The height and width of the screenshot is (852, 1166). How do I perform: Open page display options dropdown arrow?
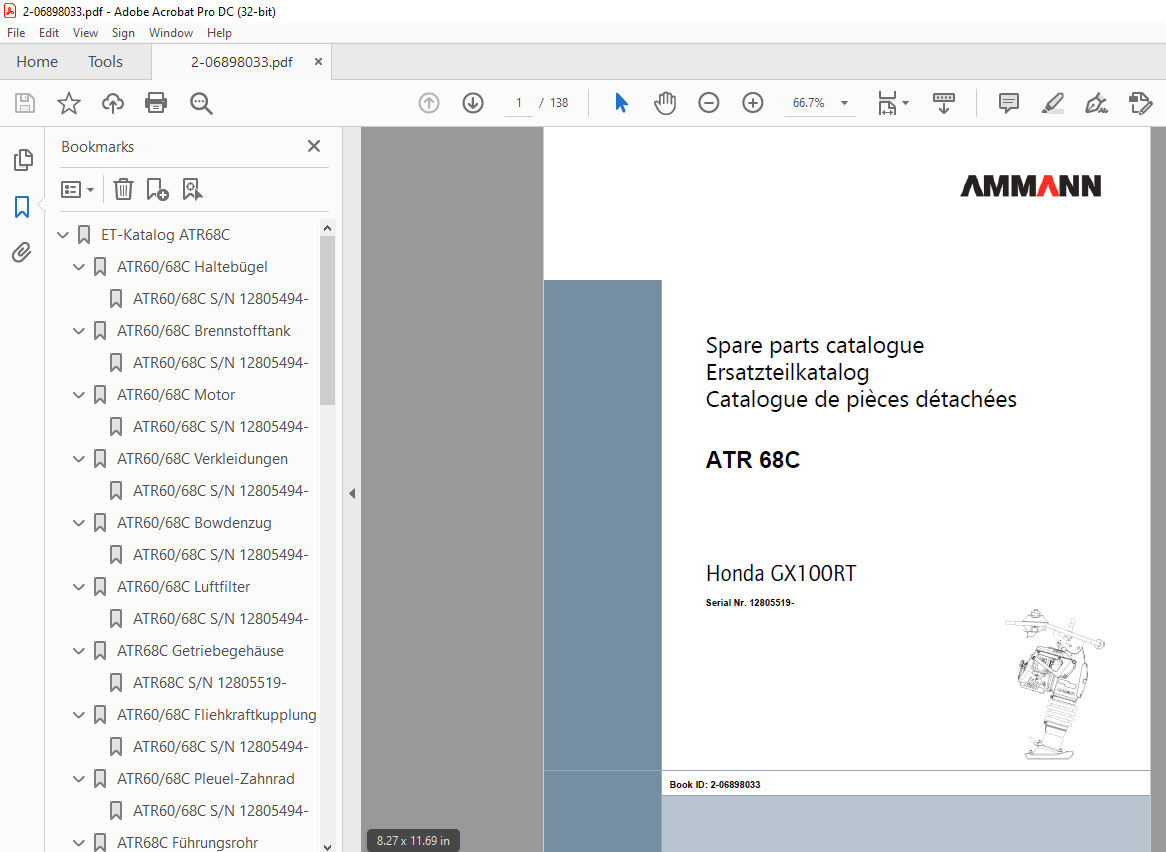(x=905, y=103)
